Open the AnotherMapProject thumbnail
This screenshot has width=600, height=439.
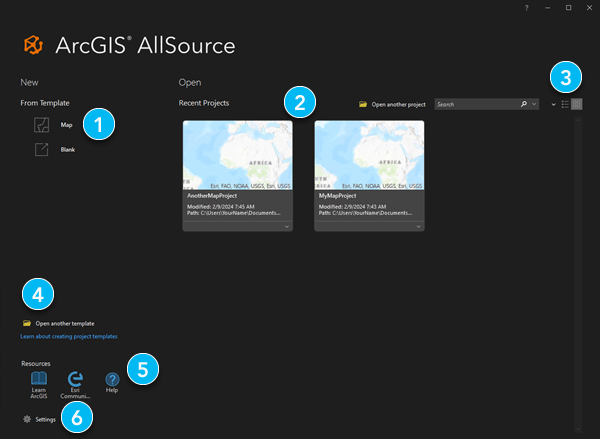pos(238,155)
